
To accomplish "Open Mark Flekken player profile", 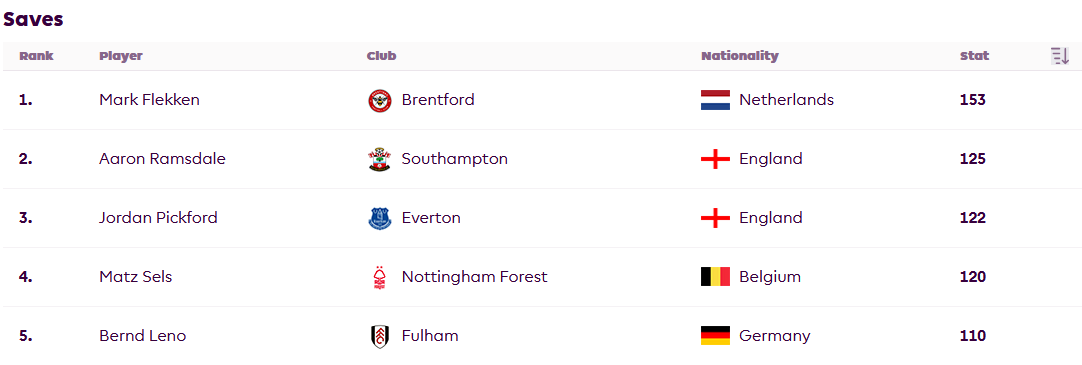I will pyautogui.click(x=149, y=100).
